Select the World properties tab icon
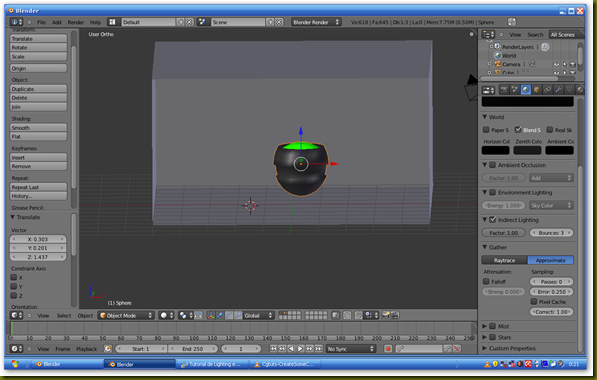 point(526,90)
